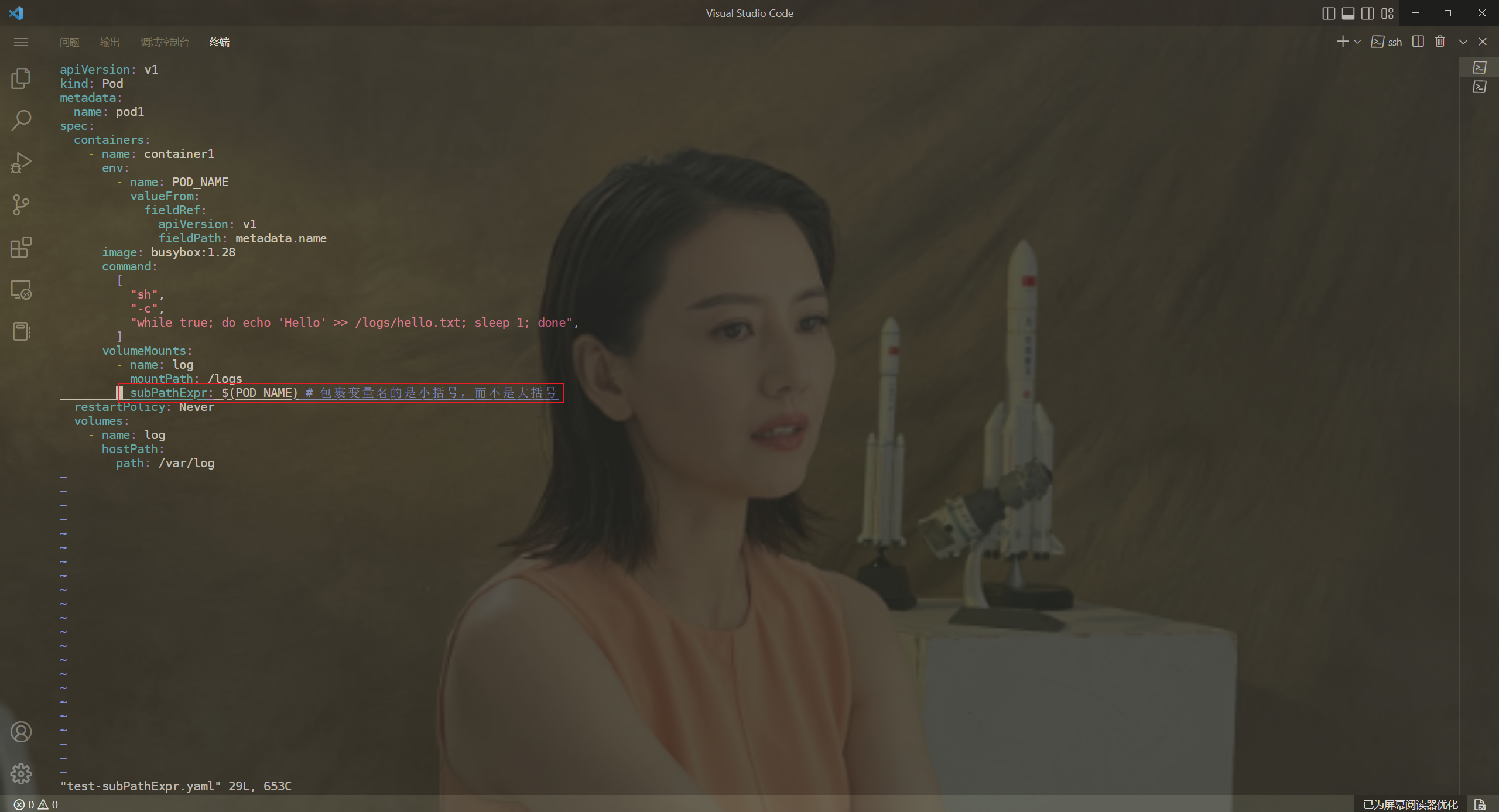Click the 已为屏幕阅读器优化 status item

point(1410,804)
